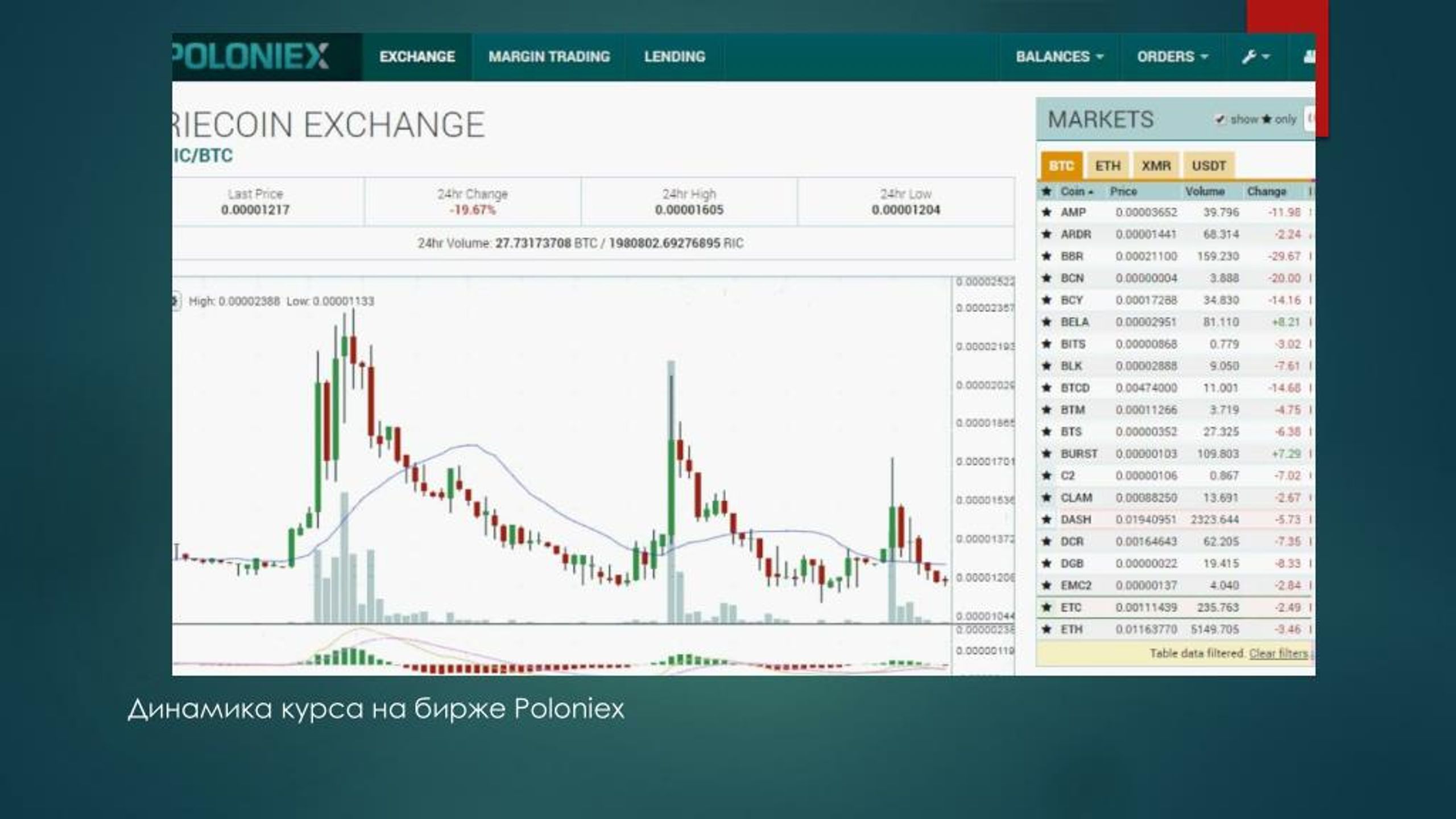
Task: Toggle the star for EMC2
Action: point(1046,585)
